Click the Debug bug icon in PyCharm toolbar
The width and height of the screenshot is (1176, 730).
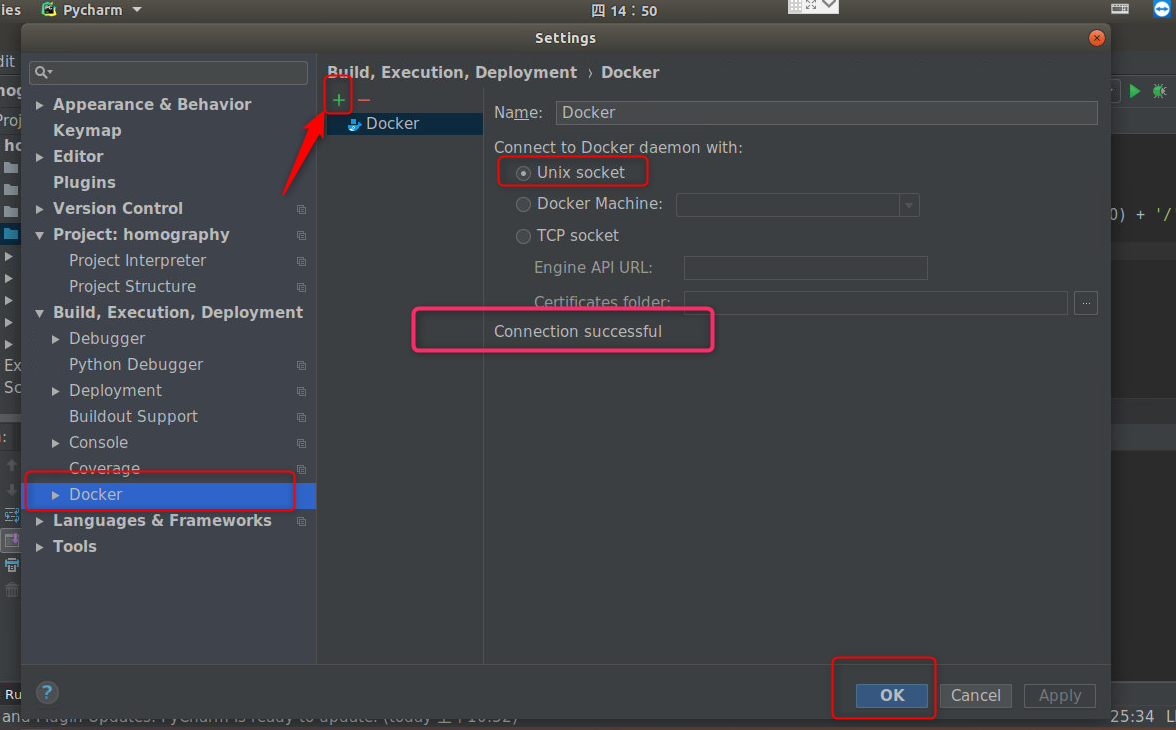[1159, 91]
